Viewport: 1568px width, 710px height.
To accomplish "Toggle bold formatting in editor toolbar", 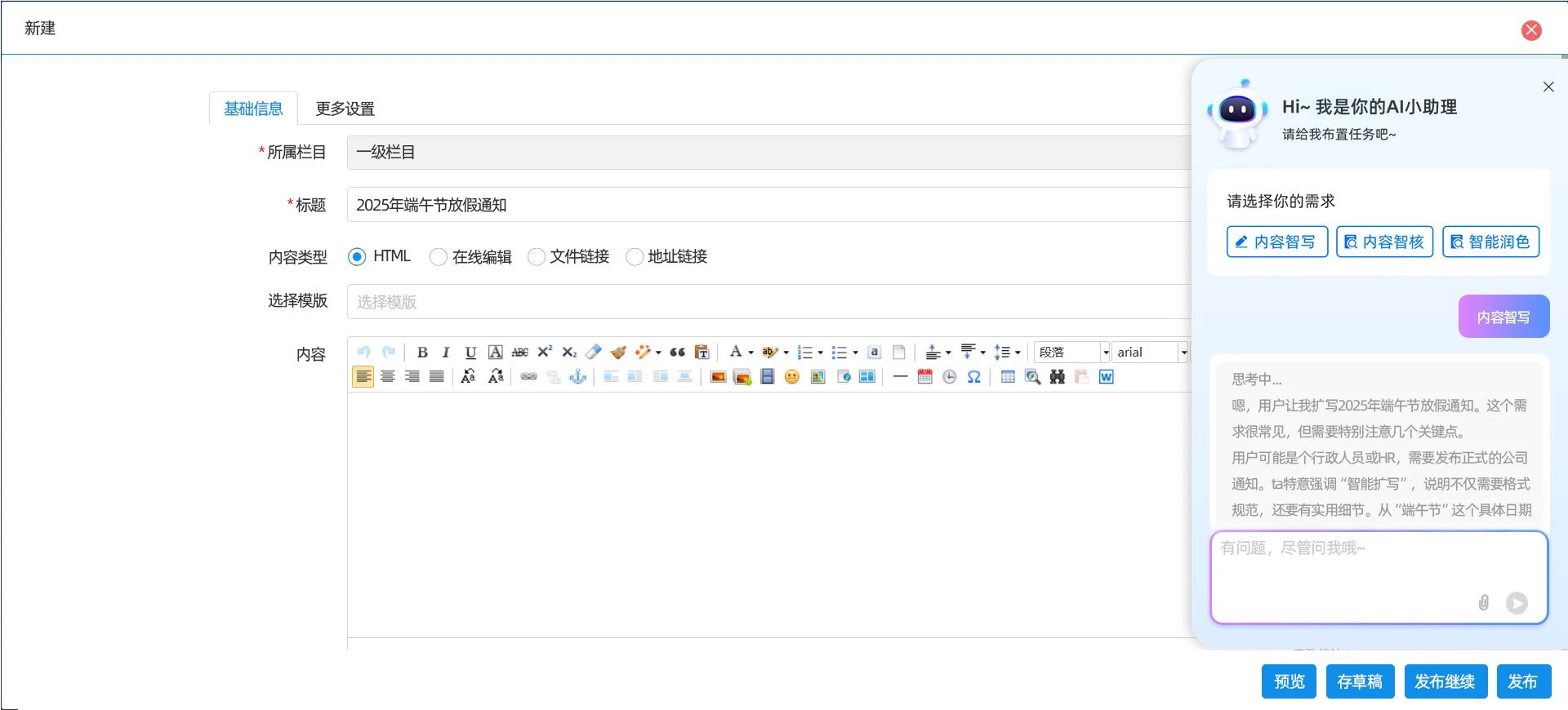I will [x=422, y=353].
